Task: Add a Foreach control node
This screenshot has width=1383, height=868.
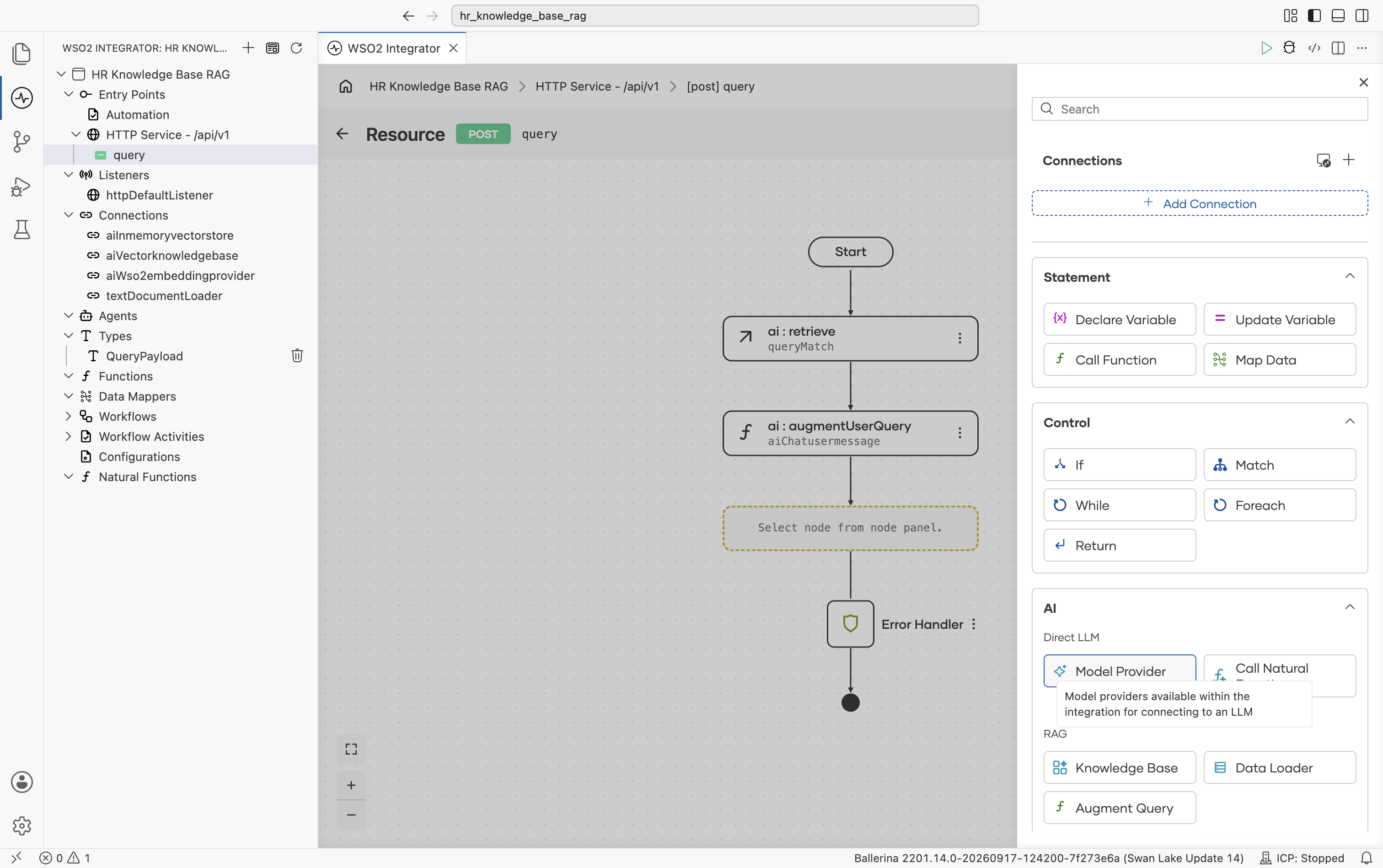Action: 1280,505
